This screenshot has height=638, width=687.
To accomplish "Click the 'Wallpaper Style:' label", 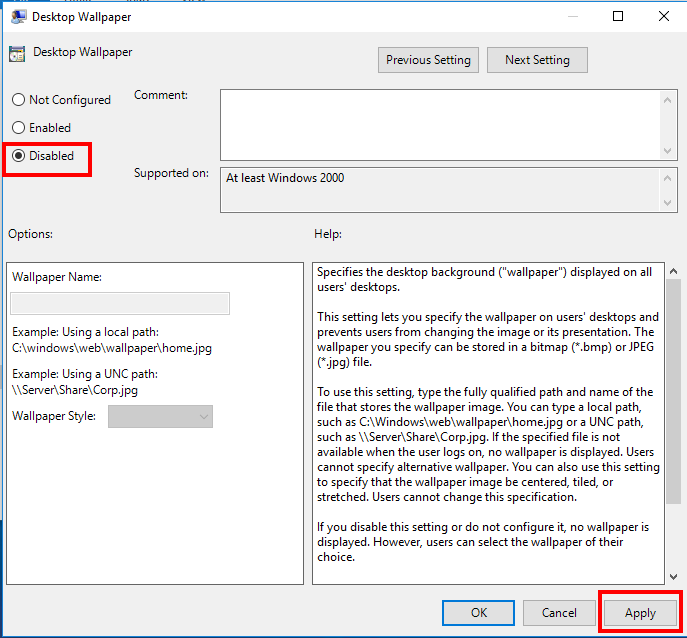I will pyautogui.click(x=54, y=416).
